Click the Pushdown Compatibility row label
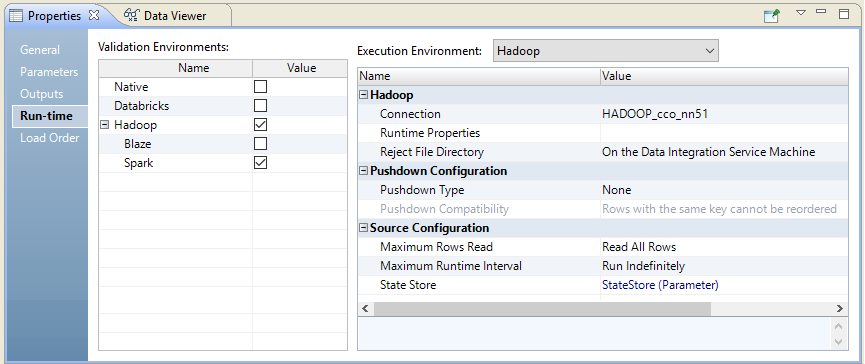The image size is (865, 364). pos(444,209)
